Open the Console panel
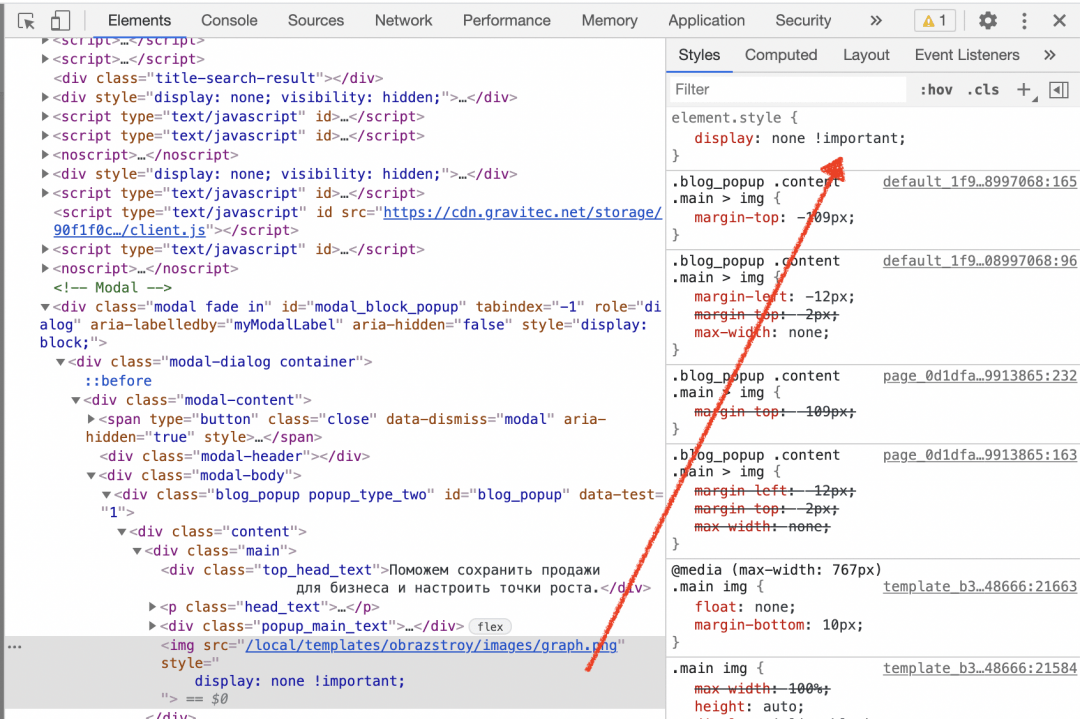 (229, 20)
